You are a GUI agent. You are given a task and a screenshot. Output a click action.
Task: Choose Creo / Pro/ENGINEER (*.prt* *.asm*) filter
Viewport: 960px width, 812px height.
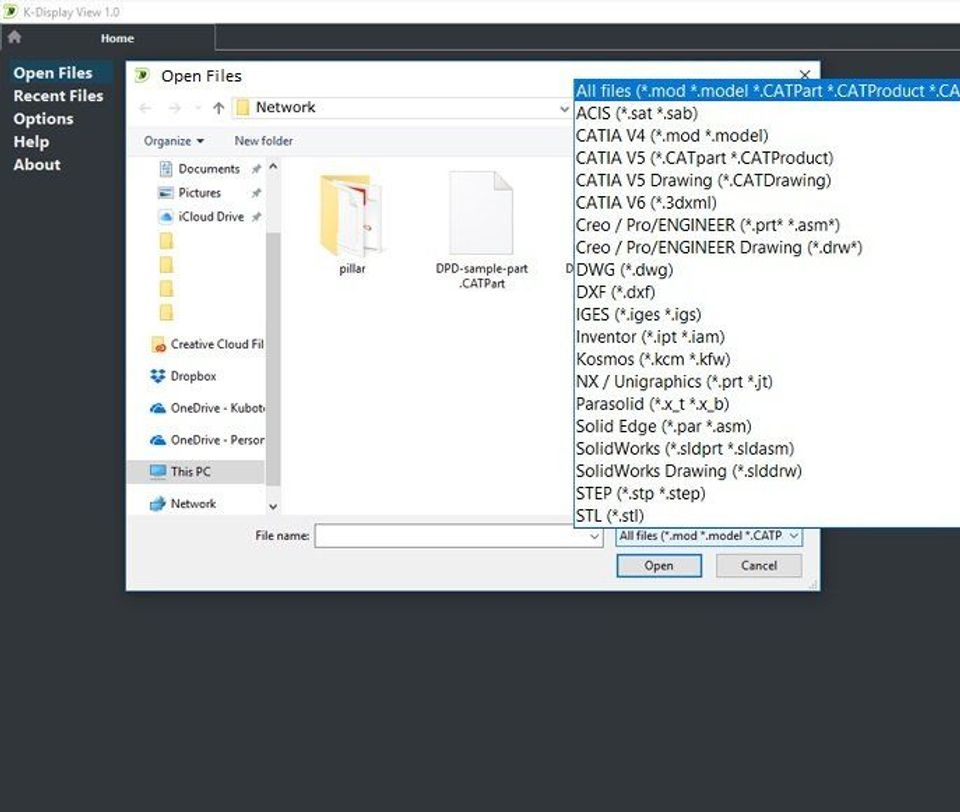[767, 225]
